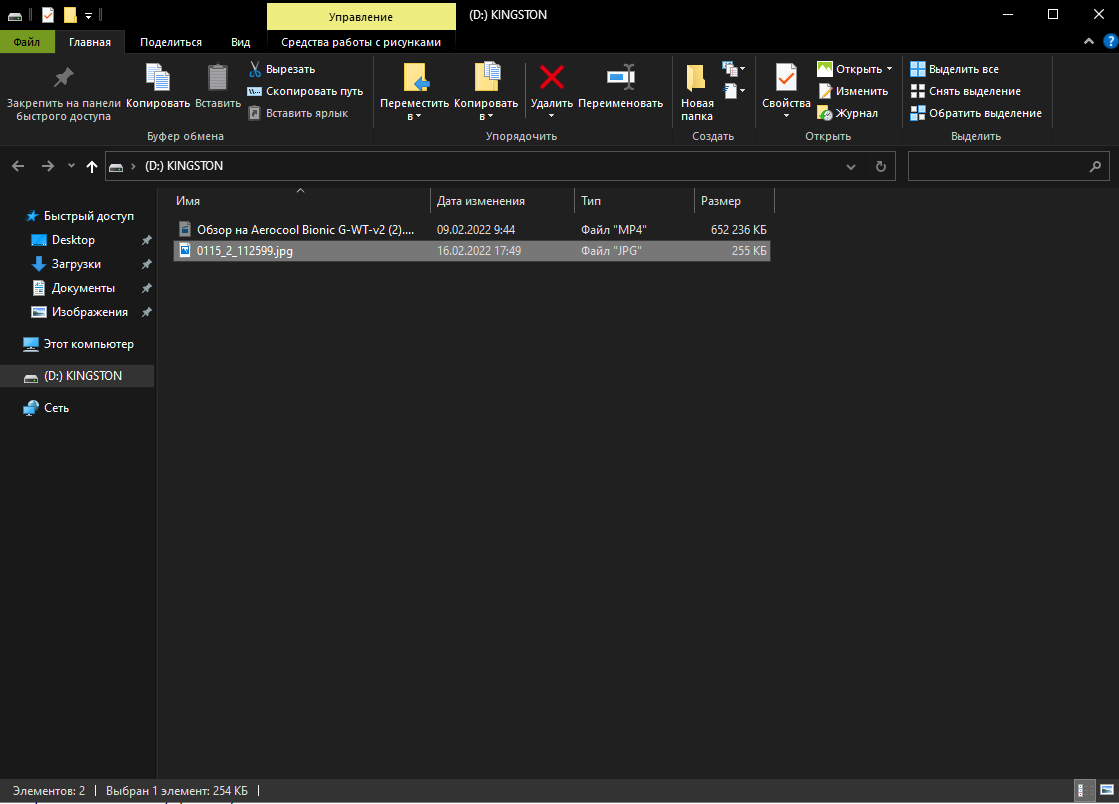Click the address bar path (D:) KINGSTON
The image size is (1119, 804).
pos(184,166)
